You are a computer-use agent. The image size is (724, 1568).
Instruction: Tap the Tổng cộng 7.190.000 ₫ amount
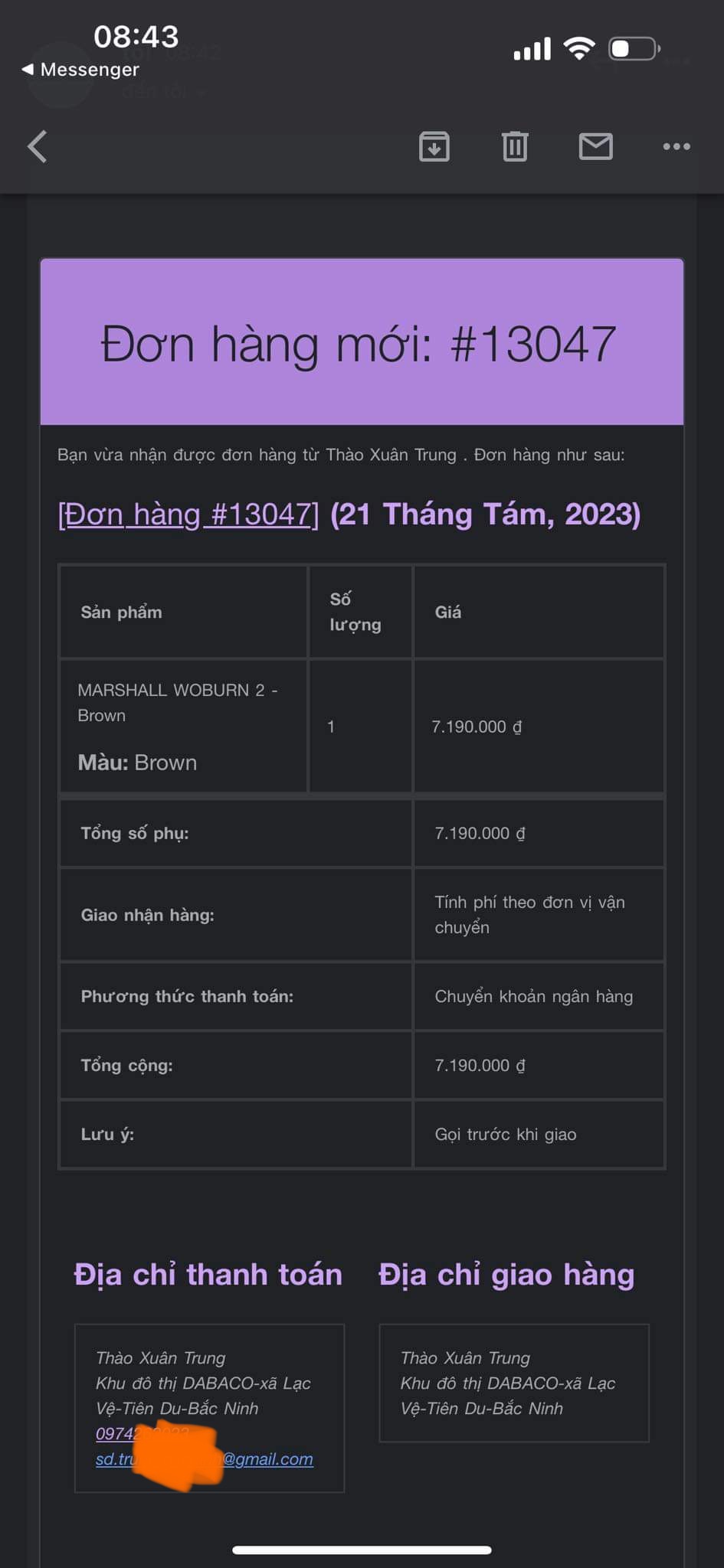click(x=480, y=1065)
